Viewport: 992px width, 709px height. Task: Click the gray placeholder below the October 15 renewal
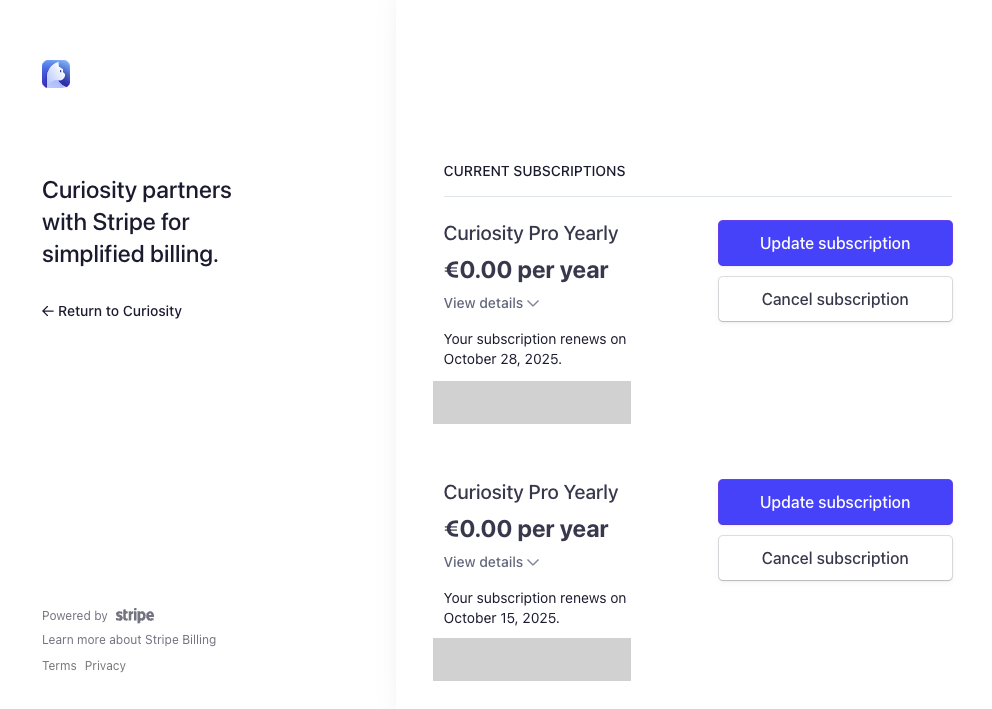click(531, 659)
